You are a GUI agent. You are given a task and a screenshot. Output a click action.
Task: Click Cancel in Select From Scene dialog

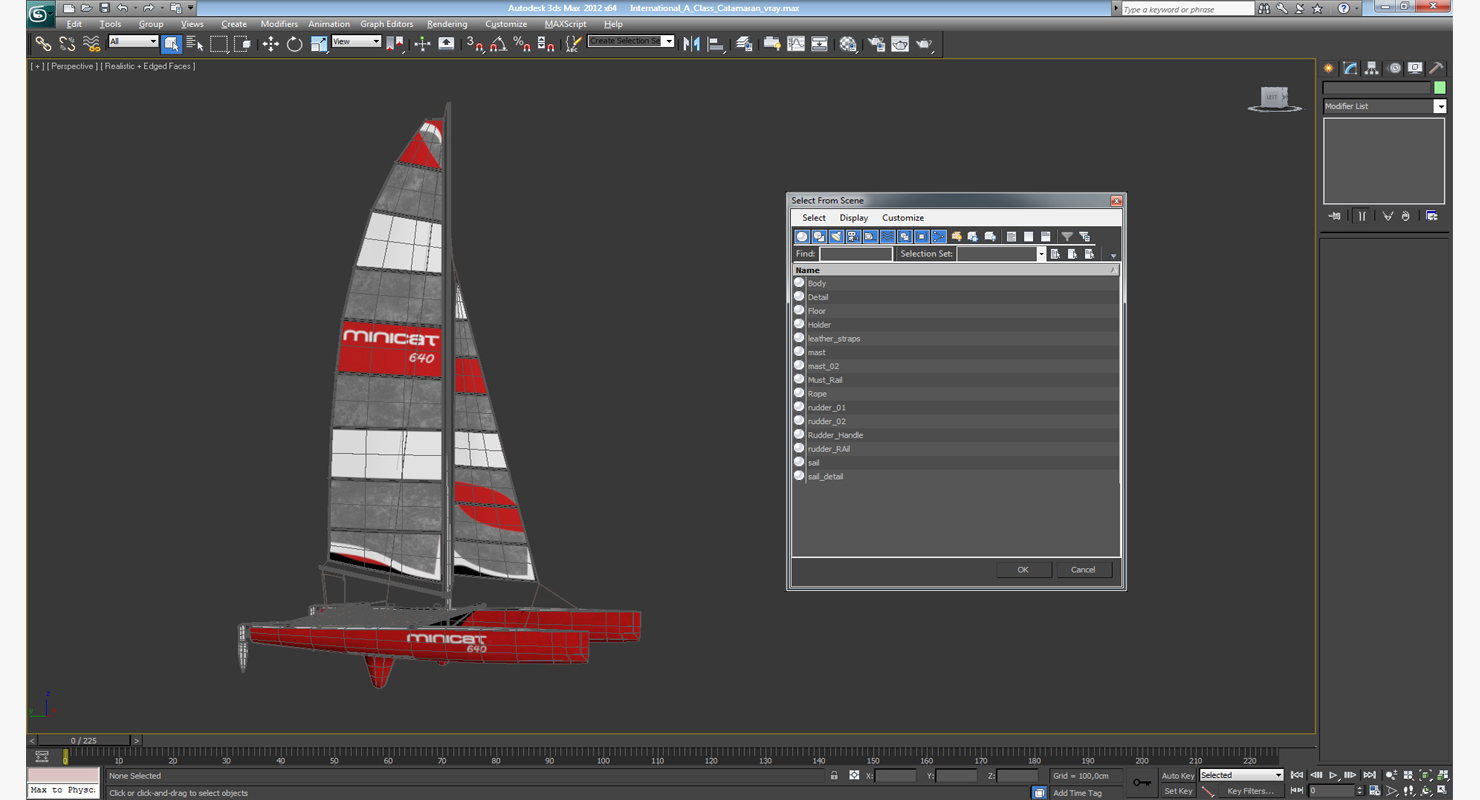pos(1083,570)
